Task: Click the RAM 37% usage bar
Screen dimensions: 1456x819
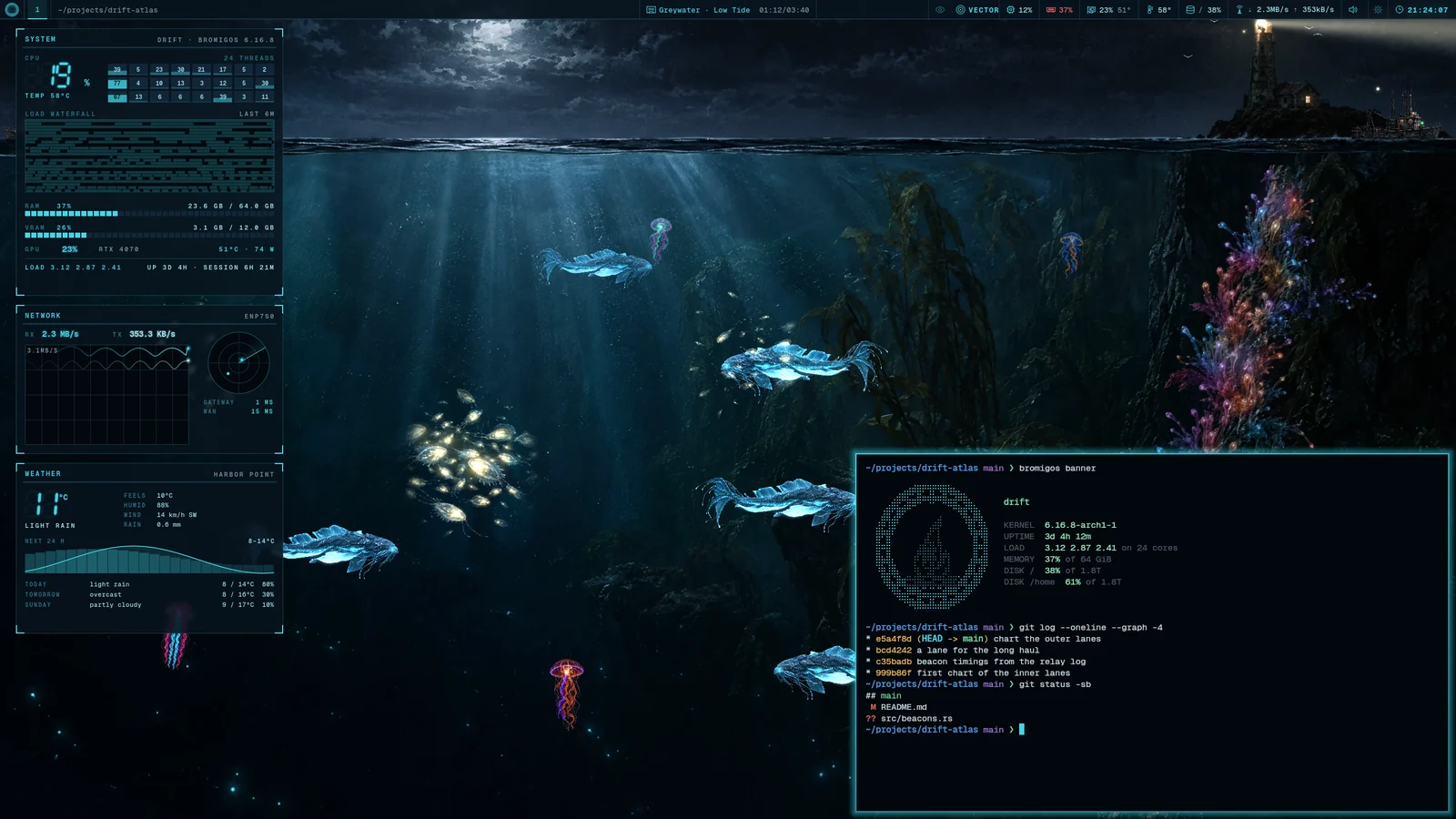Action: pyautogui.click(x=149, y=214)
